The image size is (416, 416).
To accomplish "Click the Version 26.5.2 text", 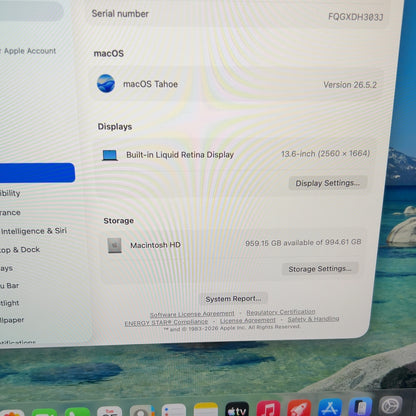I will click(350, 85).
